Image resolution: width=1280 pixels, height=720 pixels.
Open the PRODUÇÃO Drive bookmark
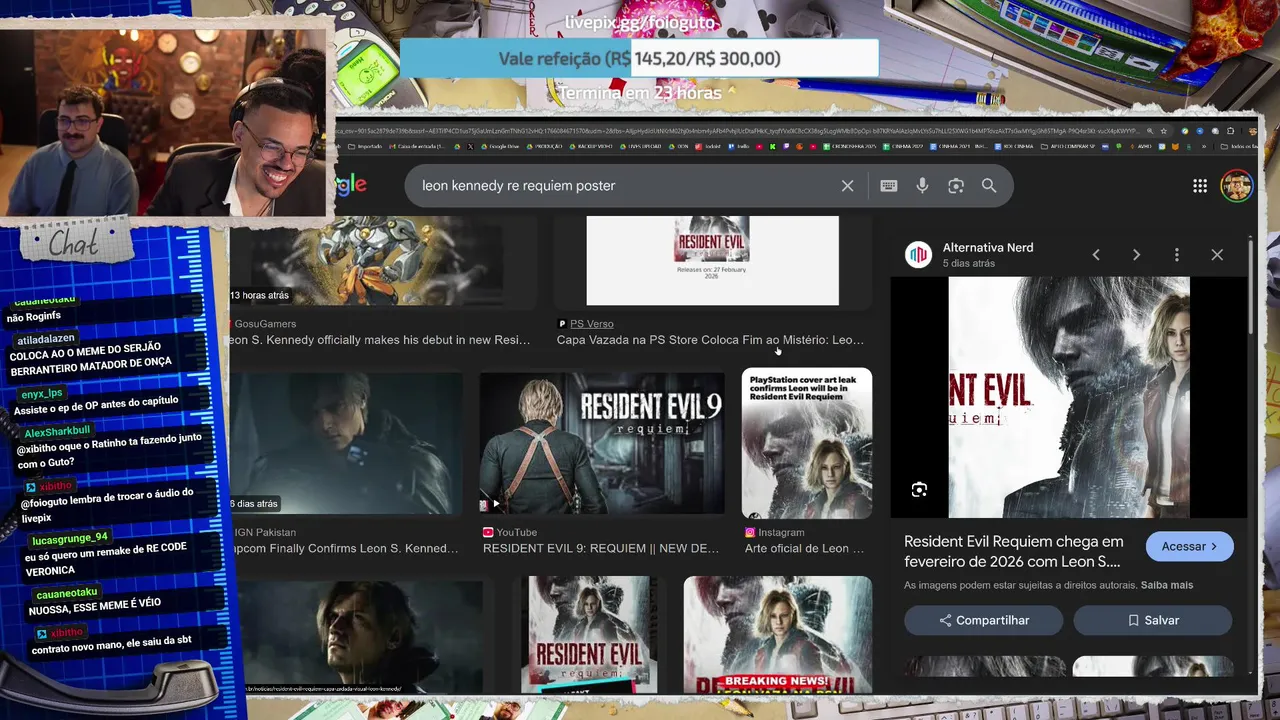[x=544, y=146]
